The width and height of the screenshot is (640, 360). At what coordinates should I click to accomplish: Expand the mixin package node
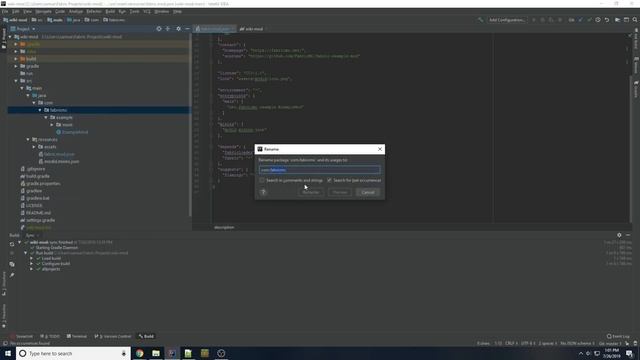point(52,125)
